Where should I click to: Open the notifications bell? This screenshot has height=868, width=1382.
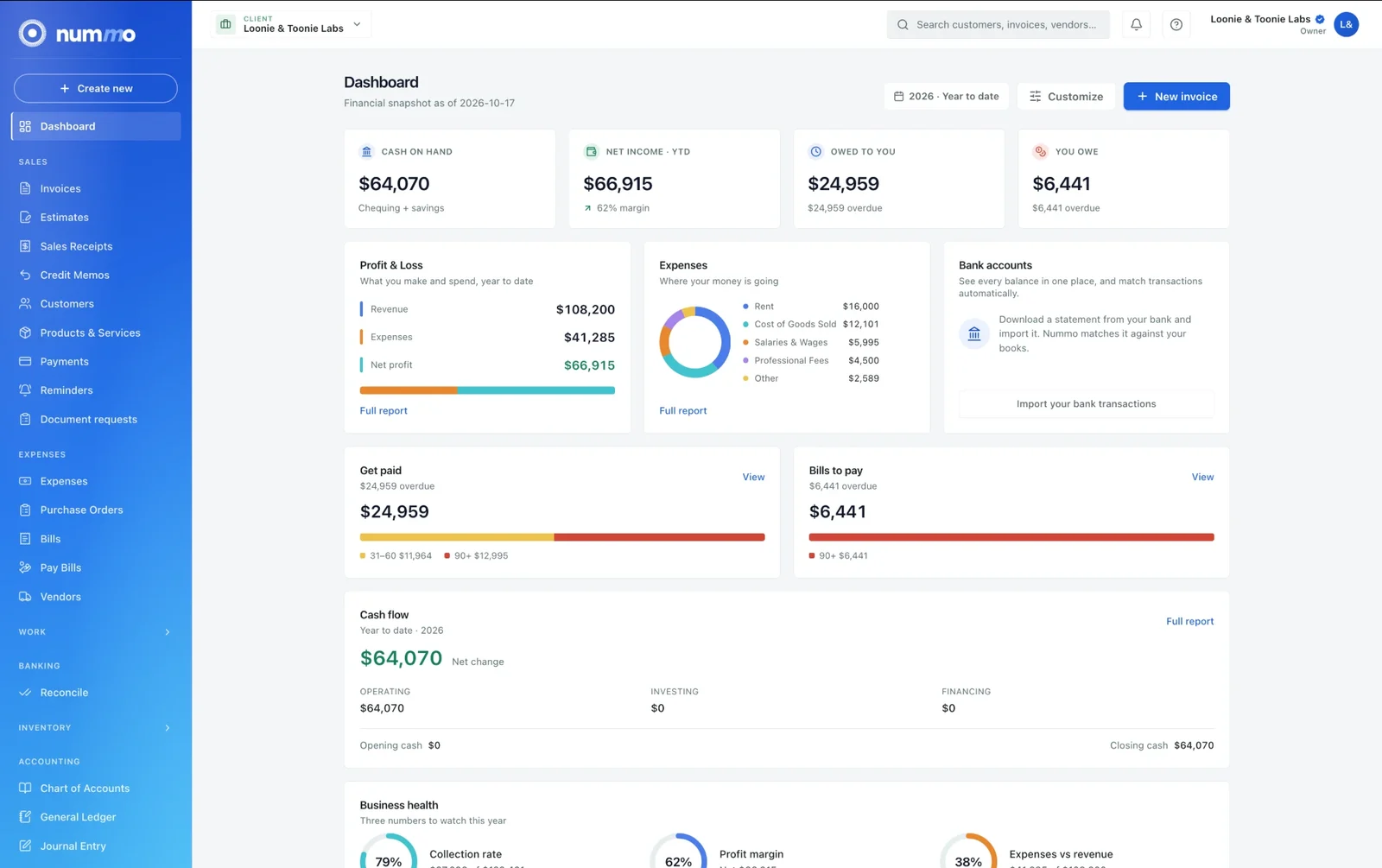[1136, 24]
